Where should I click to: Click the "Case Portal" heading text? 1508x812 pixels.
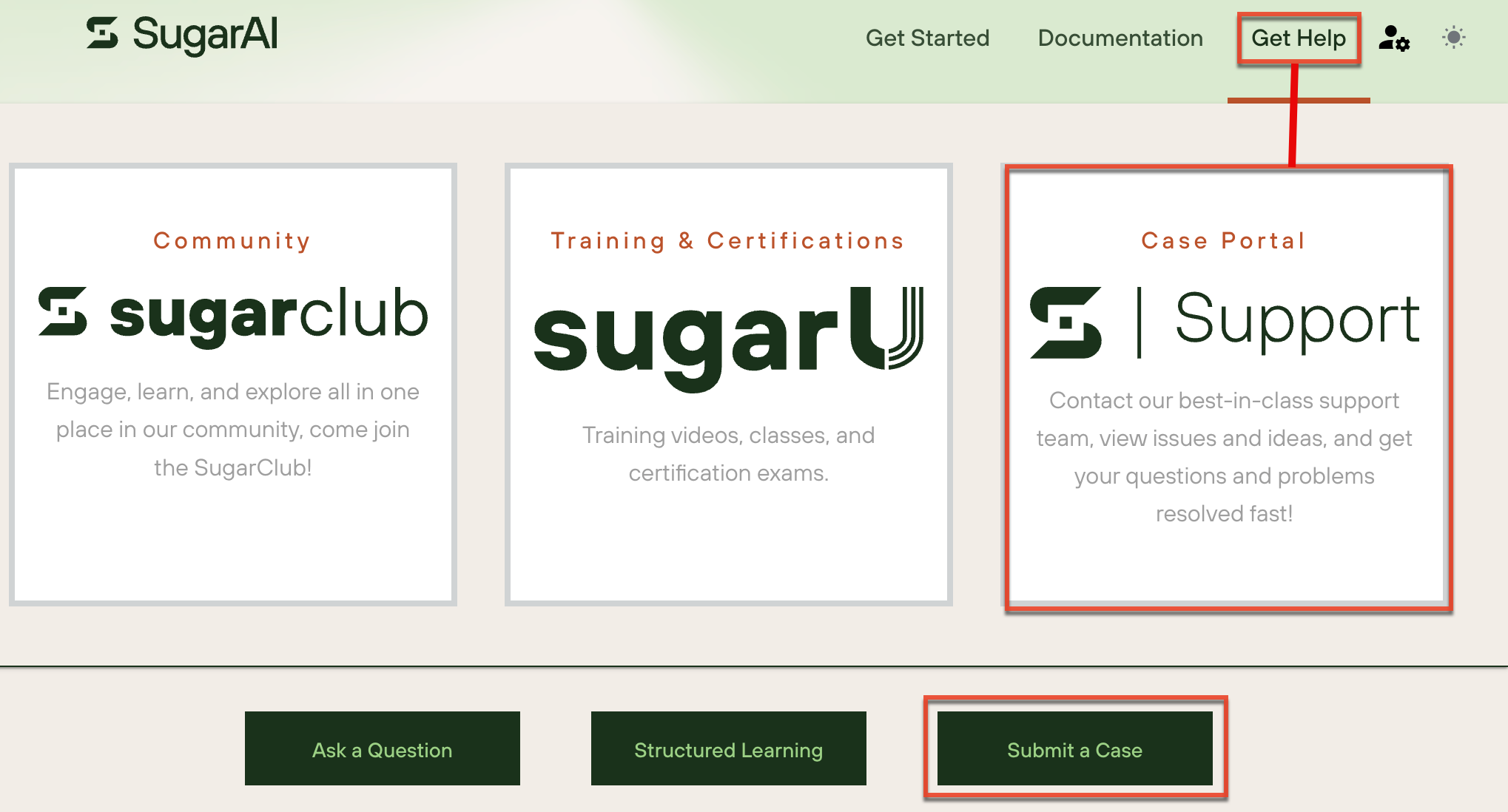click(x=1224, y=241)
